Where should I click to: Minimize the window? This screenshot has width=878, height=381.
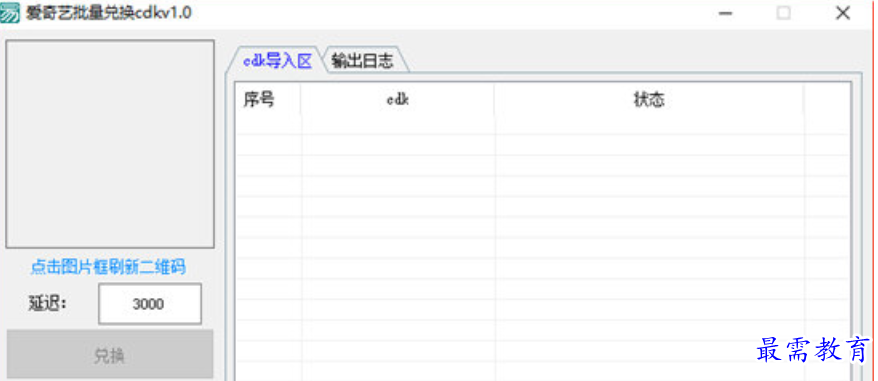726,13
